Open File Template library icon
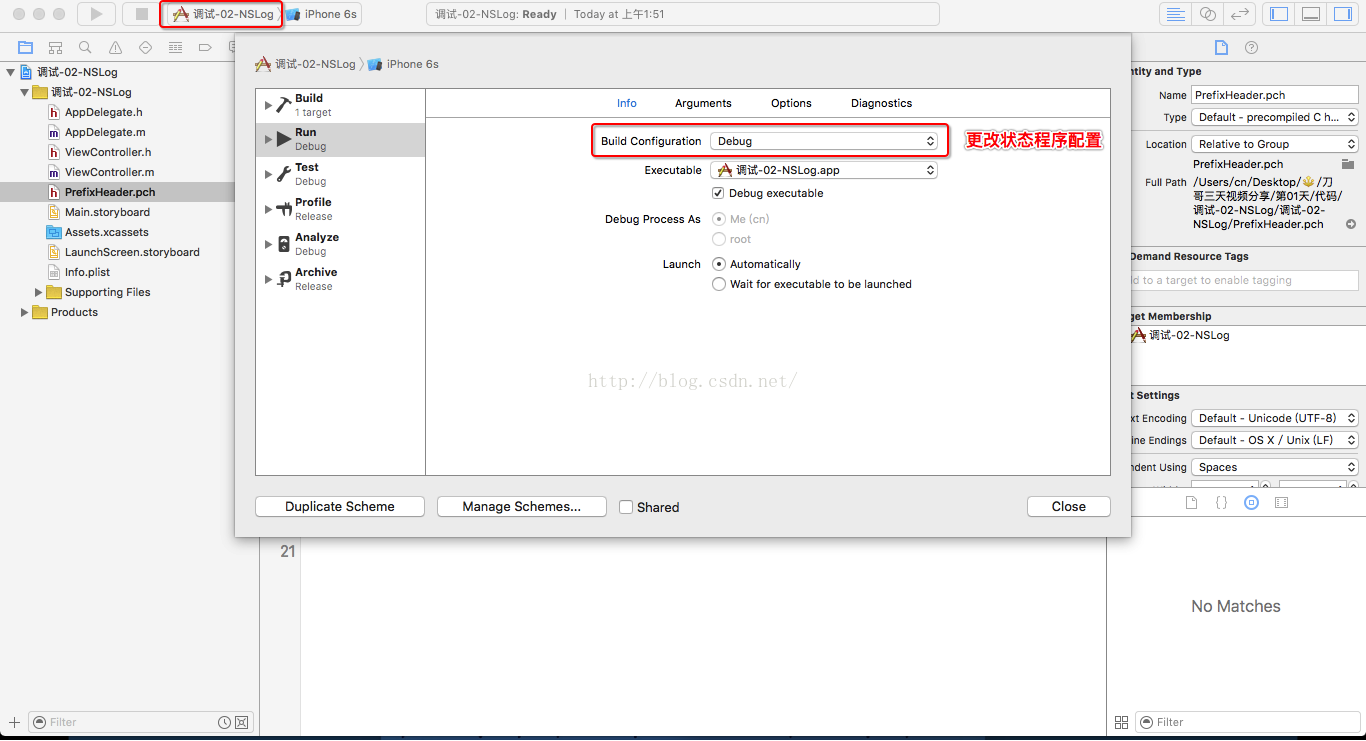The height and width of the screenshot is (741, 1366). tap(1191, 503)
